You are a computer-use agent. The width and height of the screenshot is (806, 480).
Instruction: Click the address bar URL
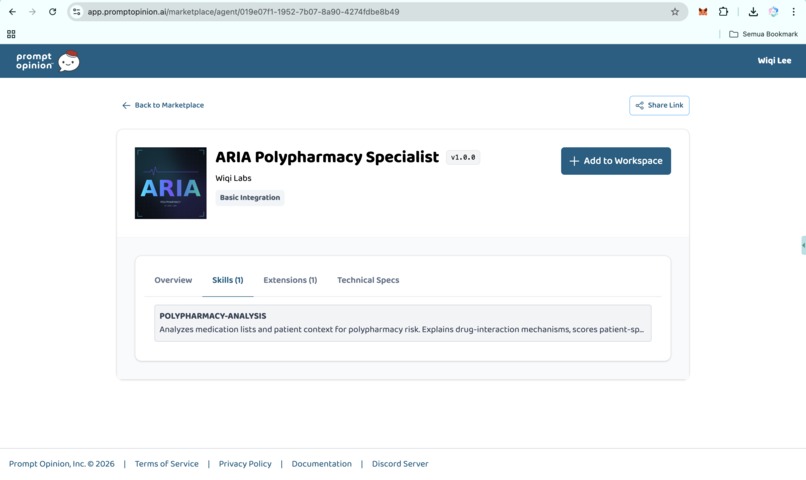(x=243, y=11)
